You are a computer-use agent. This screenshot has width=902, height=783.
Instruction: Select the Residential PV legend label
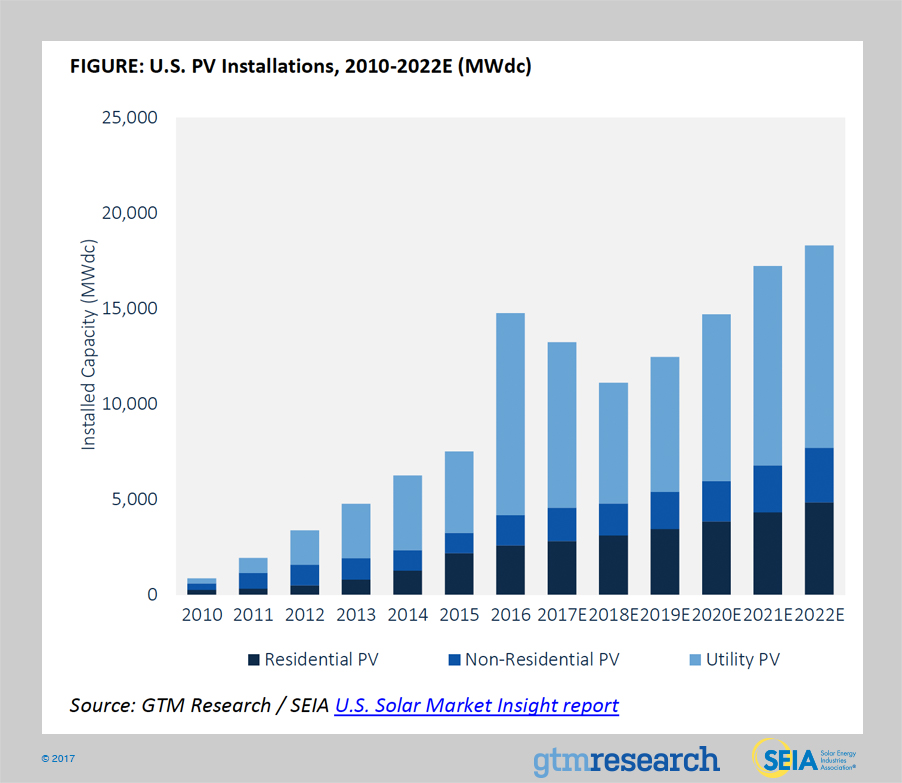pos(322,659)
